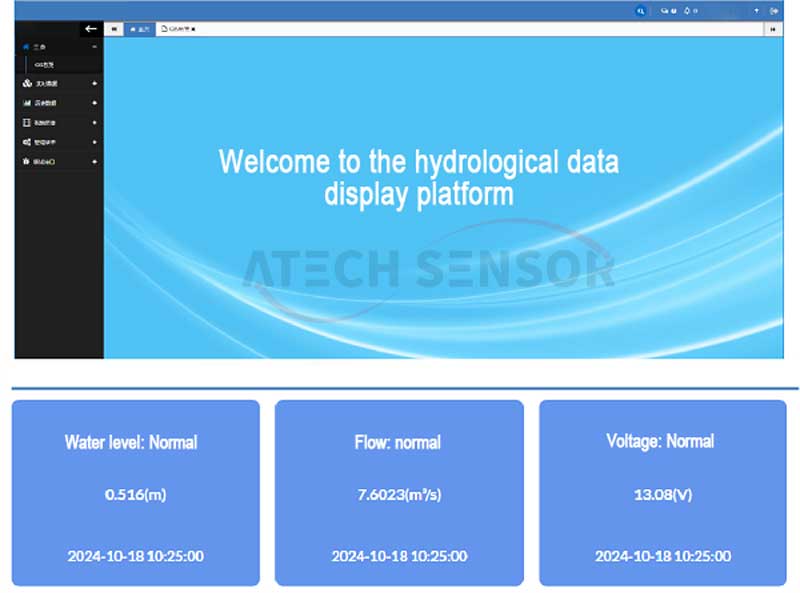Click the logout icon at top right
The image size is (800, 593).
(774, 10)
